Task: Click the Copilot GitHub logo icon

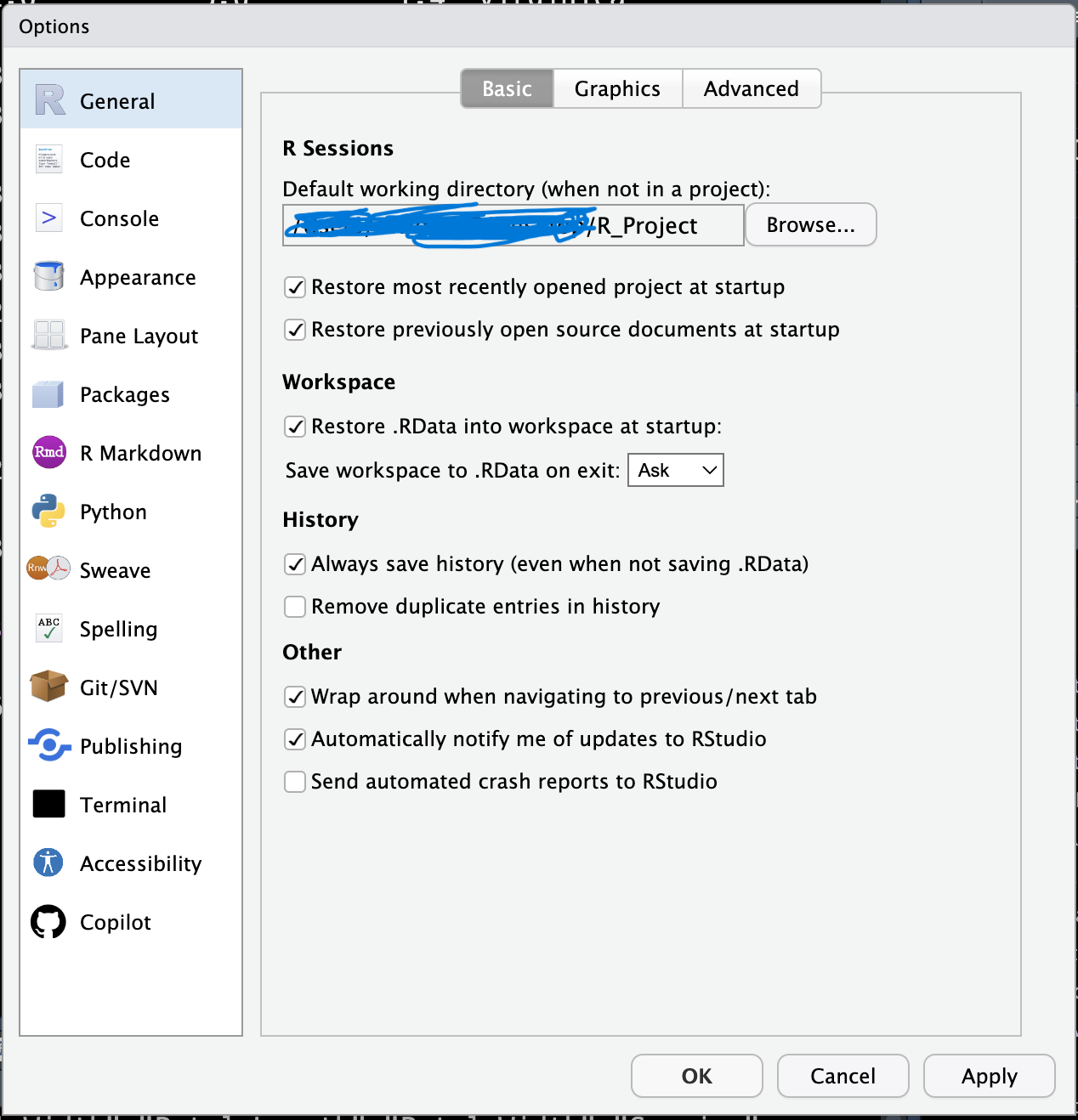Action: [x=48, y=921]
